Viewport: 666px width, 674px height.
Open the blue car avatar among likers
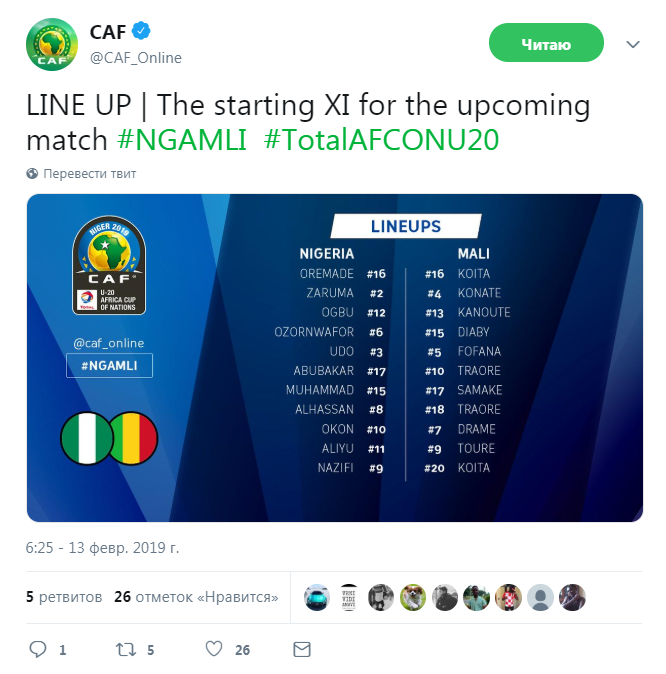pyautogui.click(x=317, y=597)
